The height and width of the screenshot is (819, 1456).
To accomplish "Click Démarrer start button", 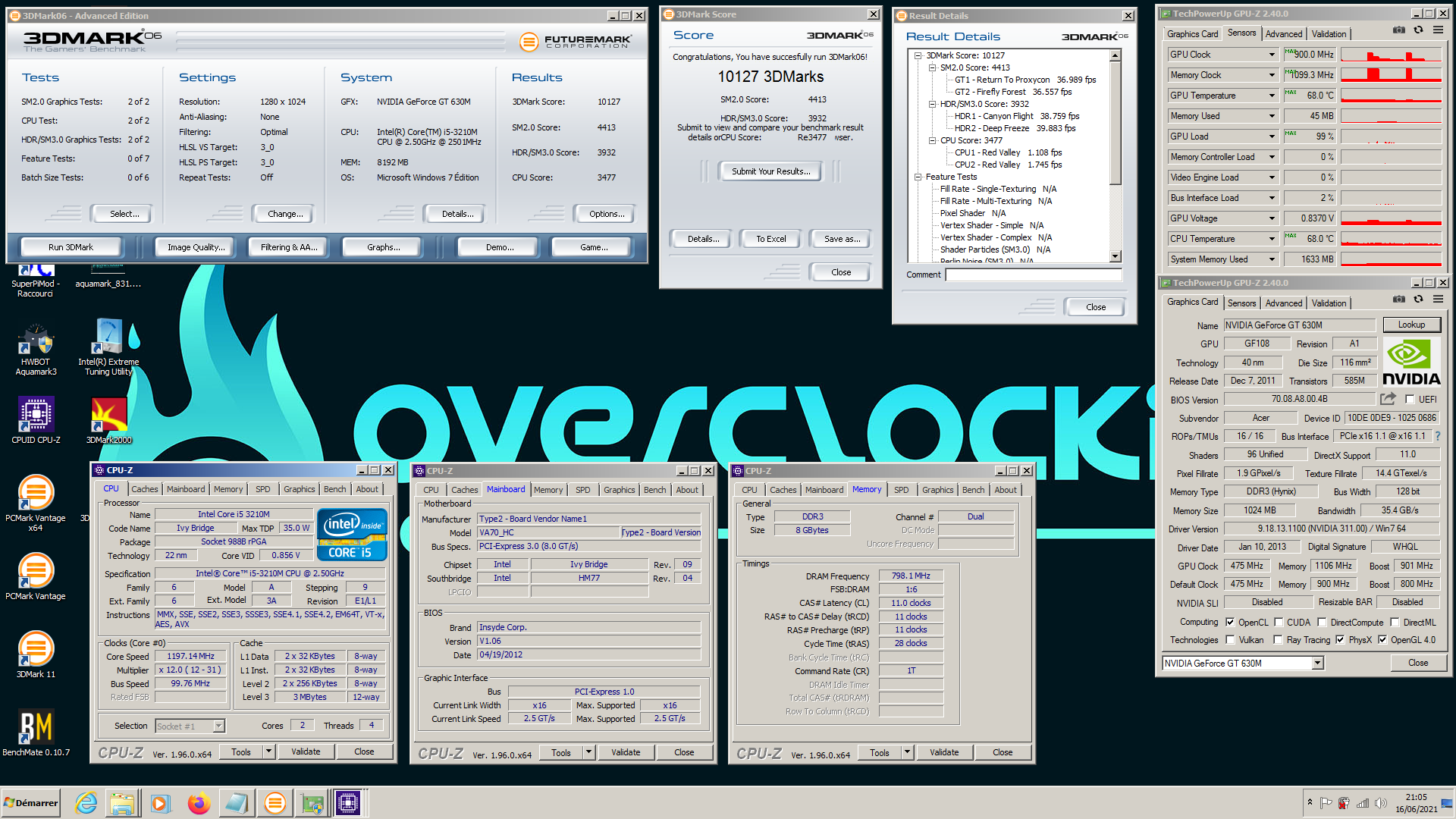I will (x=30, y=803).
